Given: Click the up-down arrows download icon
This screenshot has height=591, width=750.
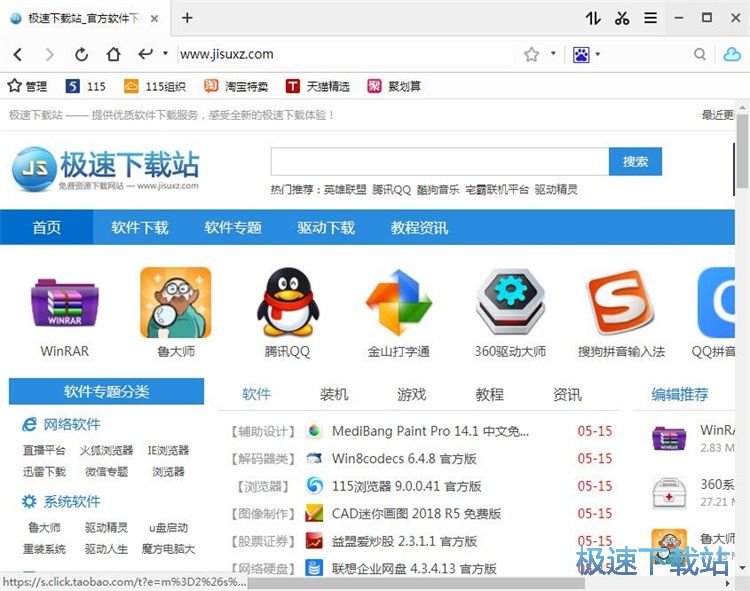Looking at the screenshot, I should point(593,18).
